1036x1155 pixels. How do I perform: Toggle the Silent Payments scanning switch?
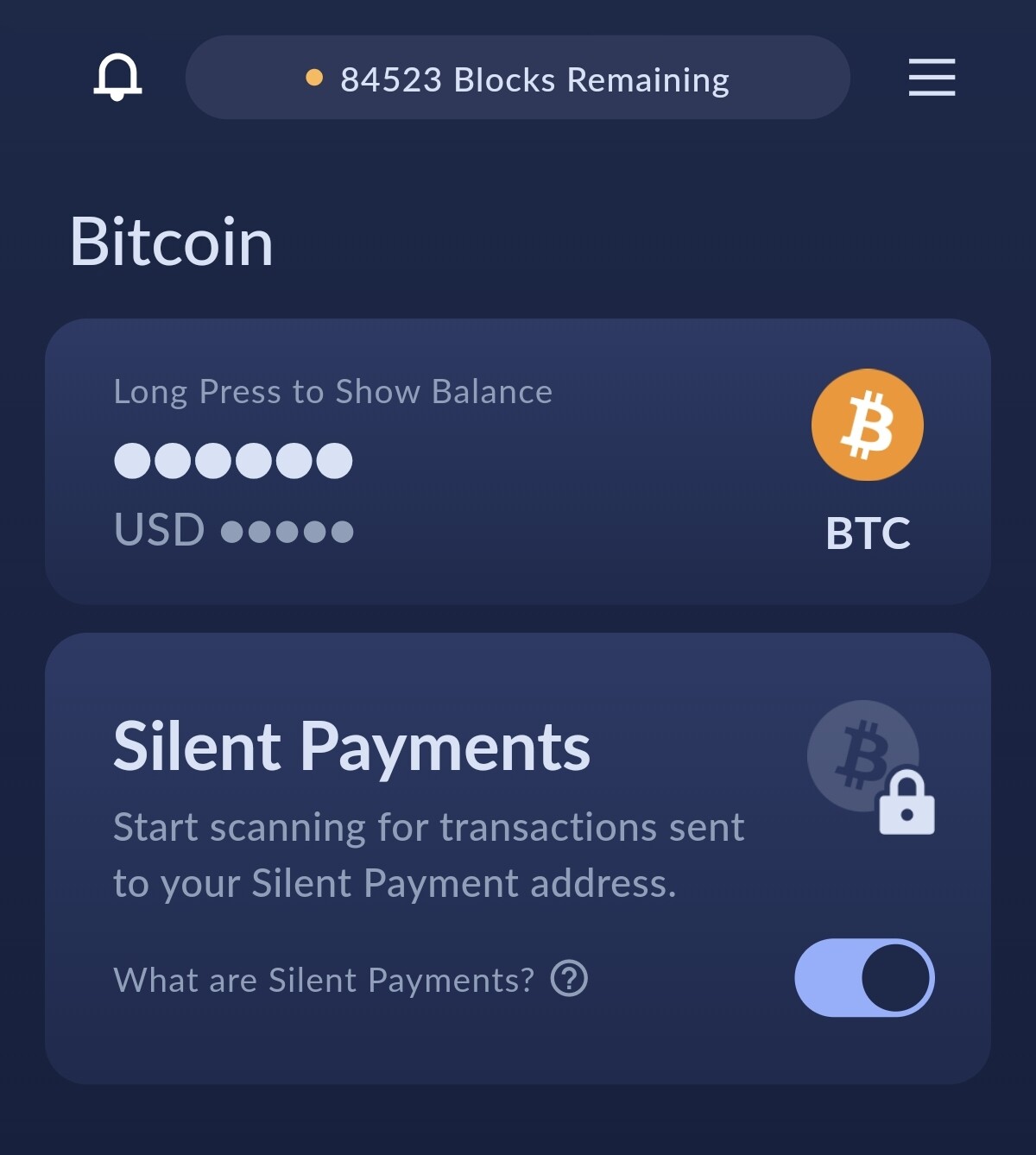coord(864,978)
